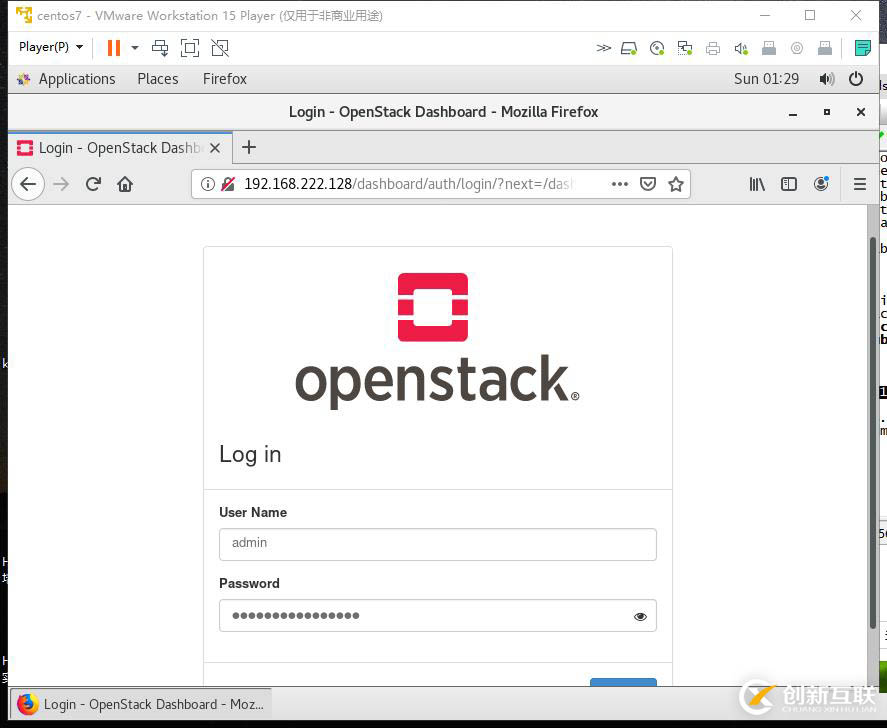Open the Firefox app menu in top bar
Screen dimensions: 887x728
point(225,79)
